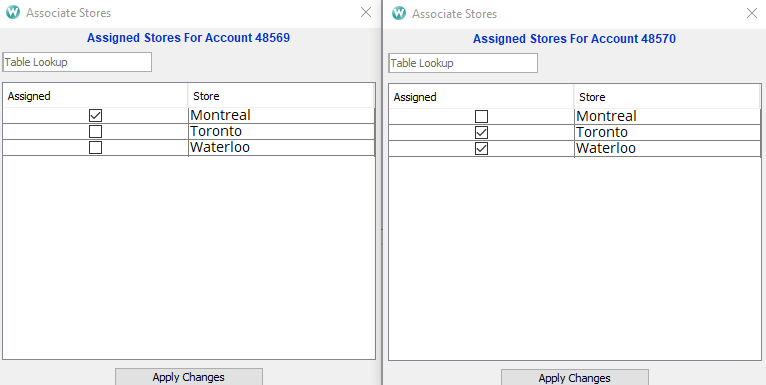Uncheck Toronto for Account 48570
Viewport: 766px width, 385px height.
pos(481,133)
